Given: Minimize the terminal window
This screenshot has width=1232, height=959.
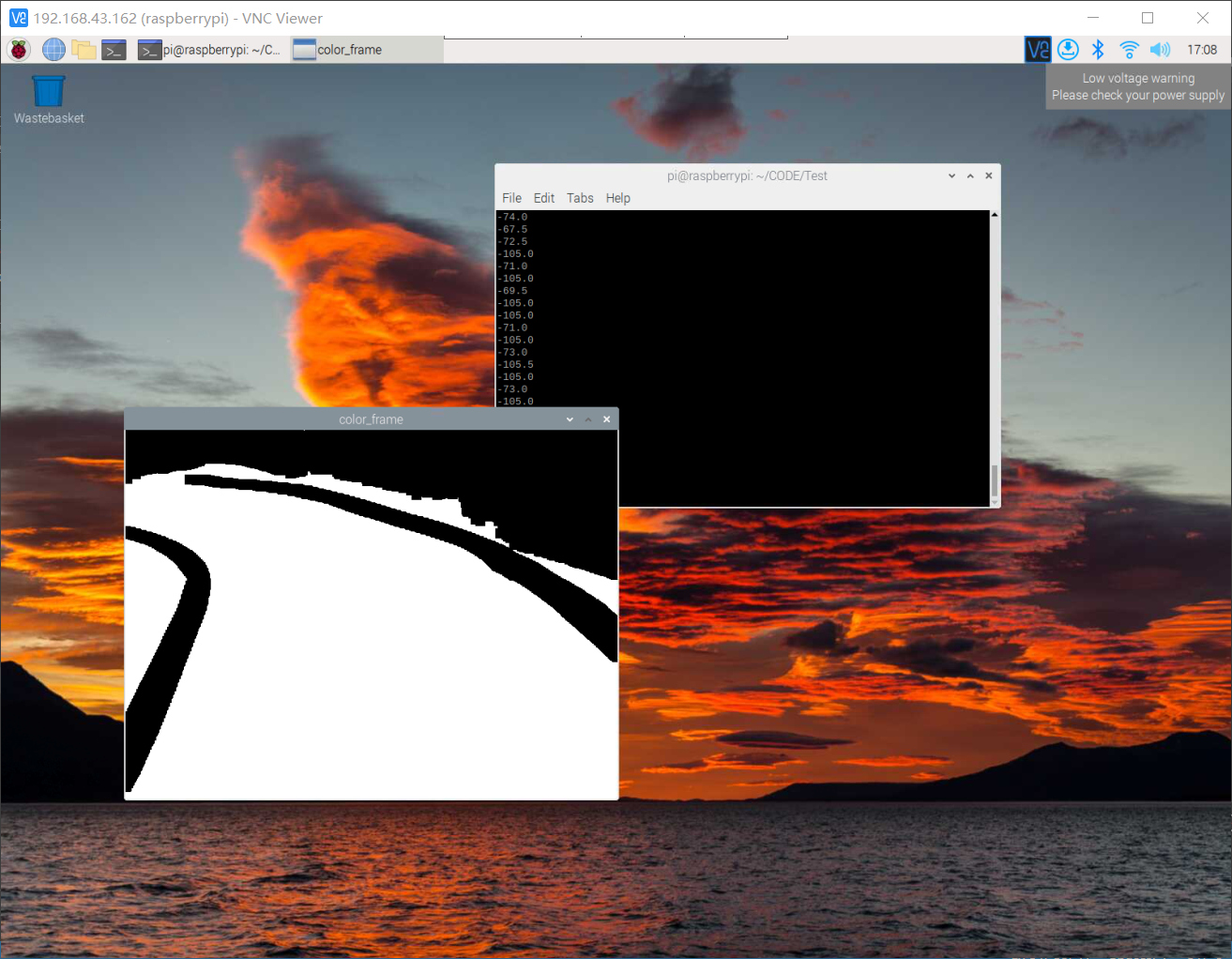Looking at the screenshot, I should [x=951, y=175].
